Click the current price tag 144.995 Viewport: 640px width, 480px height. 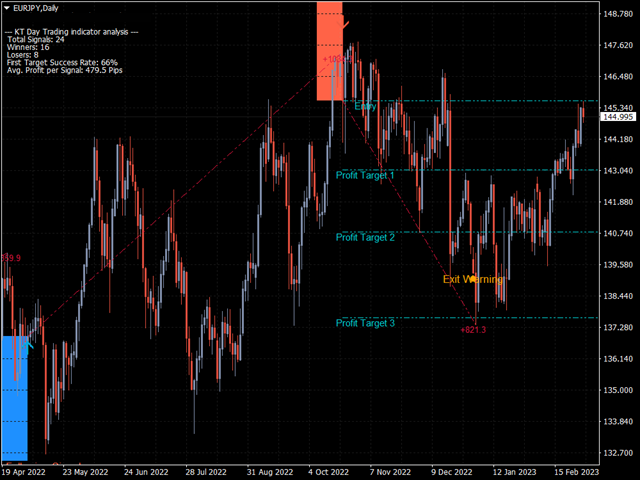[x=618, y=117]
